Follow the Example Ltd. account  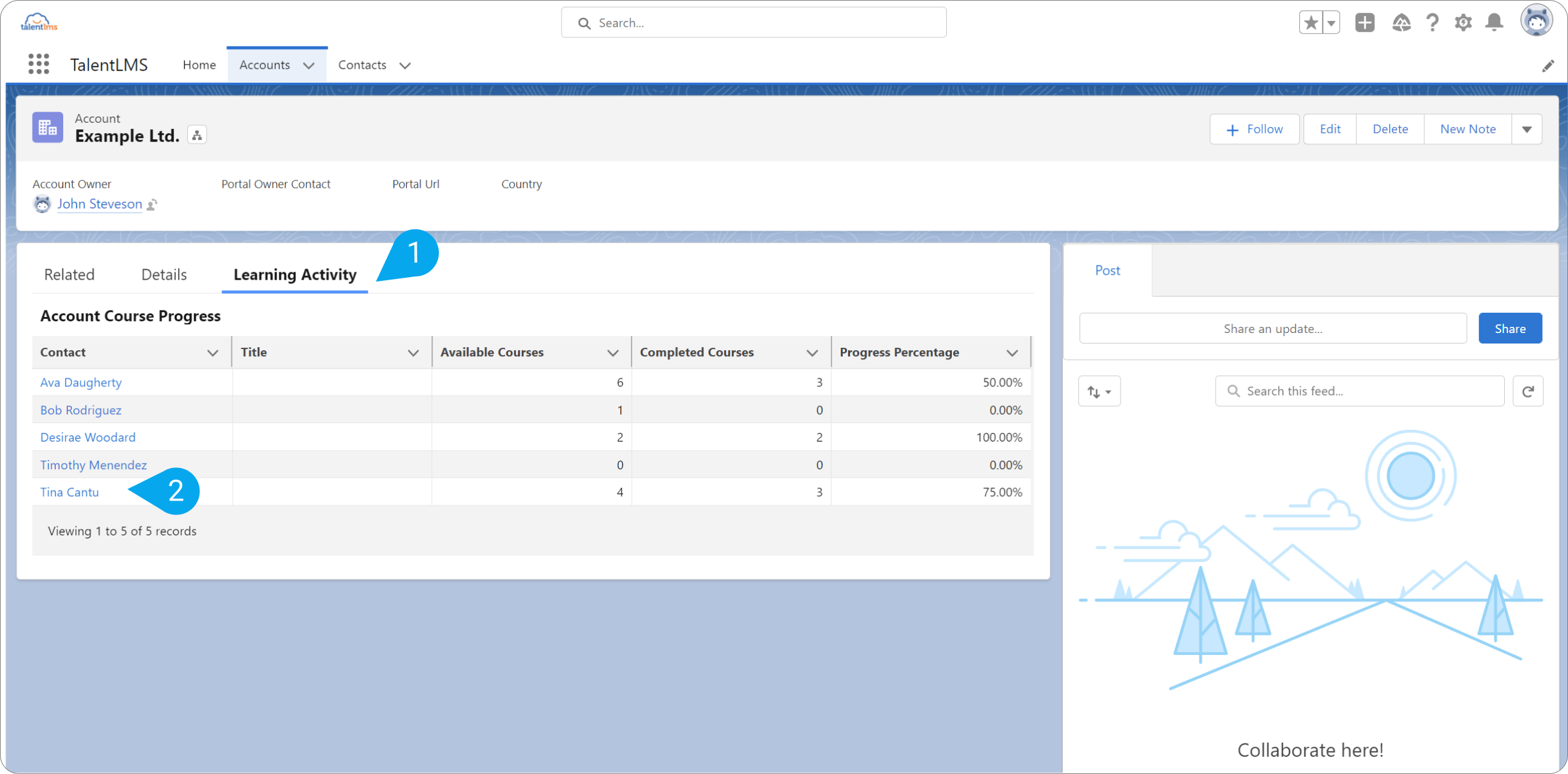tap(1254, 129)
